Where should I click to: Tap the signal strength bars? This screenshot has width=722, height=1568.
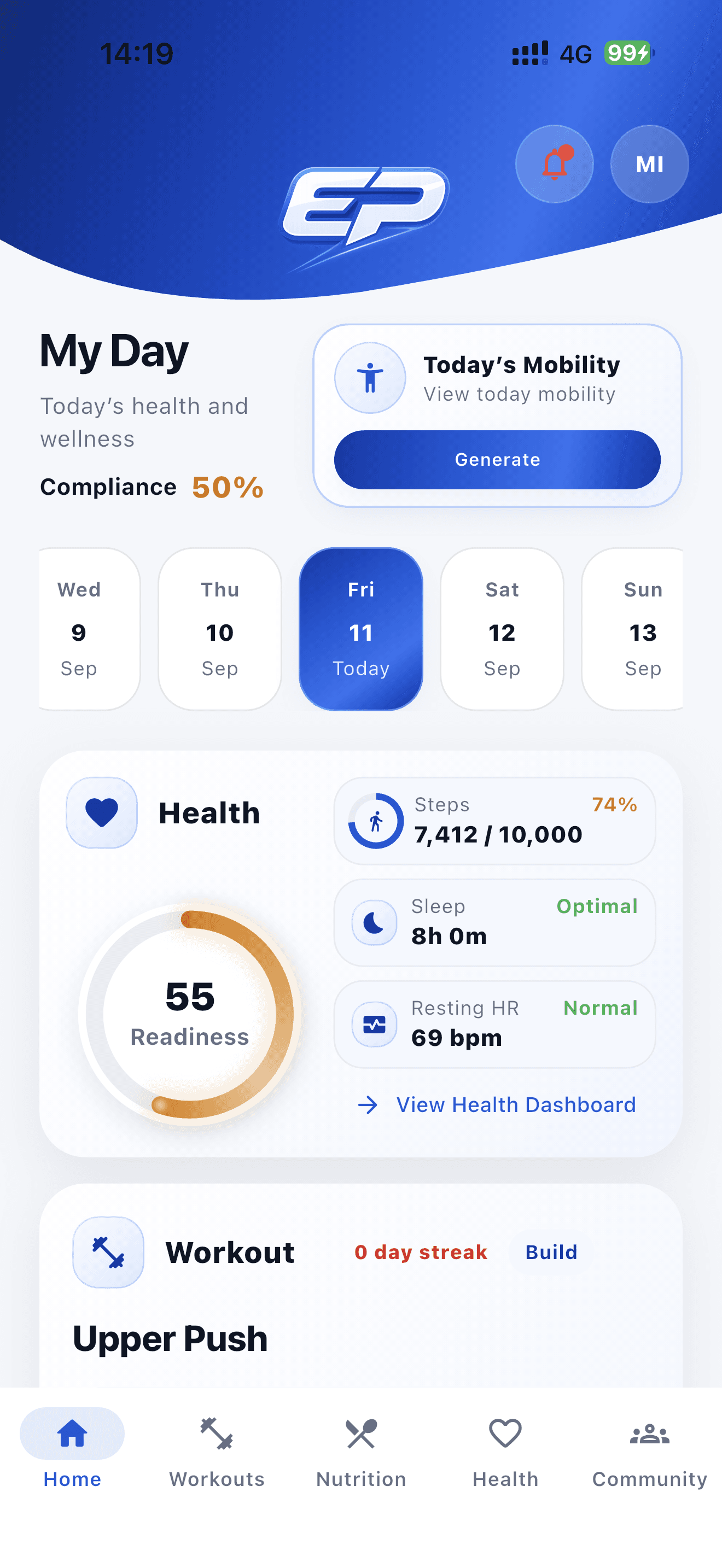coord(529,53)
